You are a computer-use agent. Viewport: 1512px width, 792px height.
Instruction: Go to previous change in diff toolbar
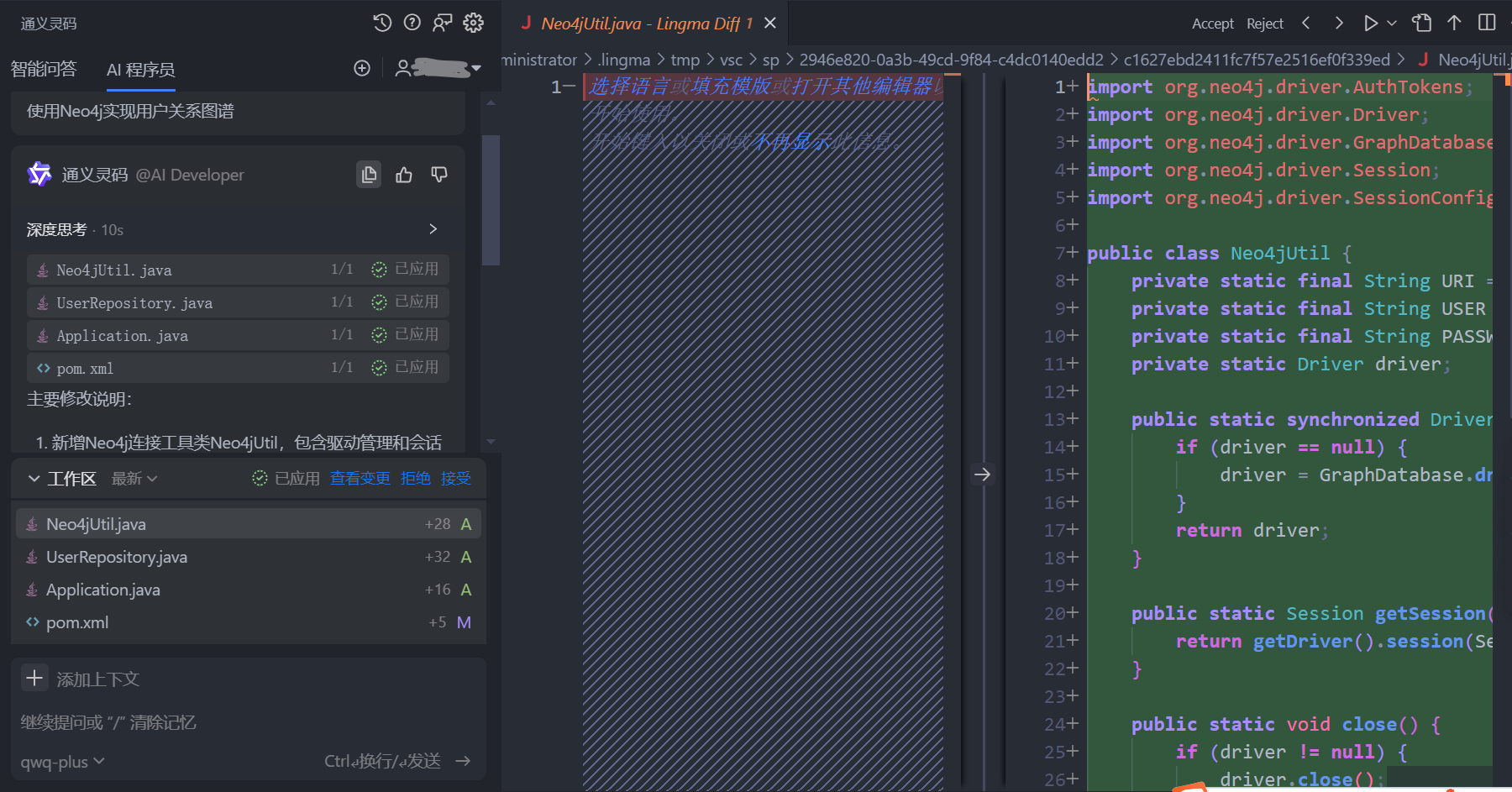click(x=1306, y=23)
